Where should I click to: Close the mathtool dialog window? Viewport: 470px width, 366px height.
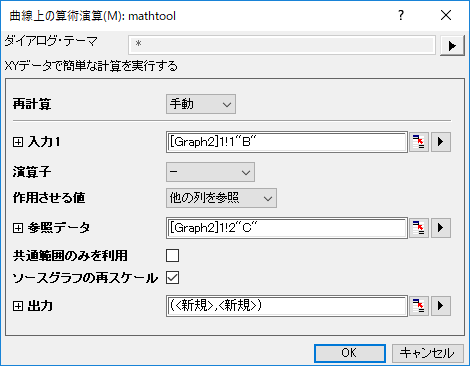[446, 15]
